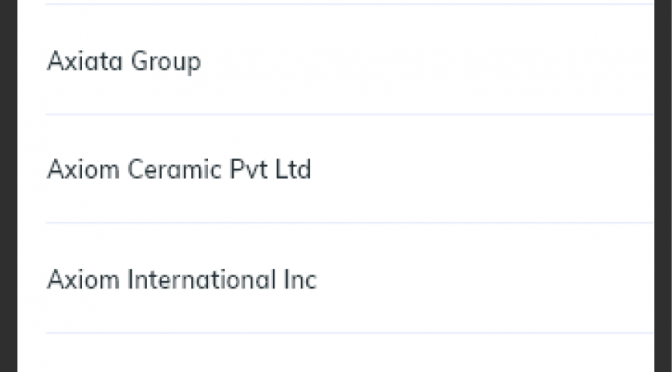Viewport: 672px width, 372px height.
Task: Pick Axiom International Inc from list
Action: pyautogui.click(x=349, y=278)
